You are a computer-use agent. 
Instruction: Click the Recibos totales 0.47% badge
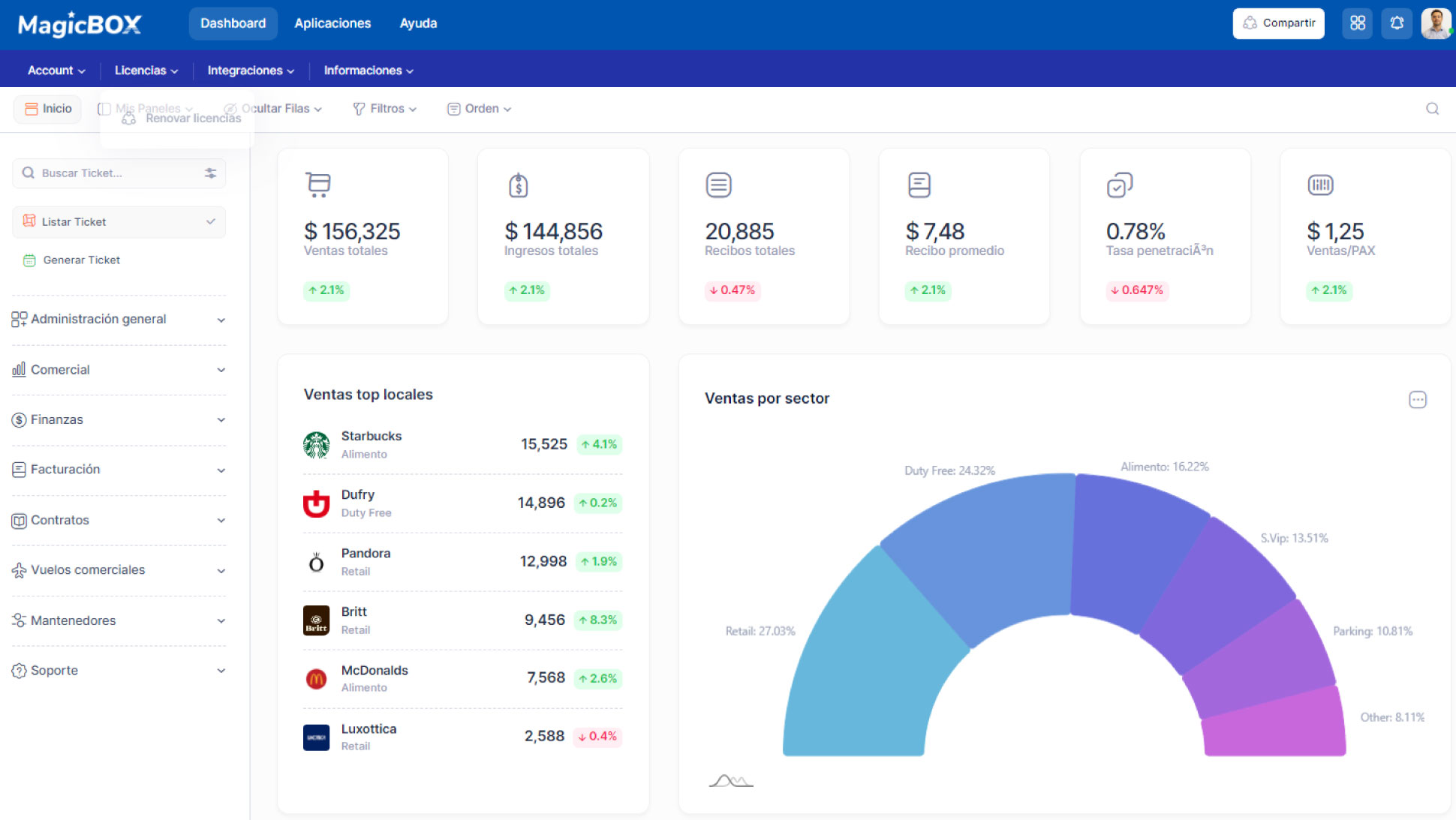pos(732,290)
